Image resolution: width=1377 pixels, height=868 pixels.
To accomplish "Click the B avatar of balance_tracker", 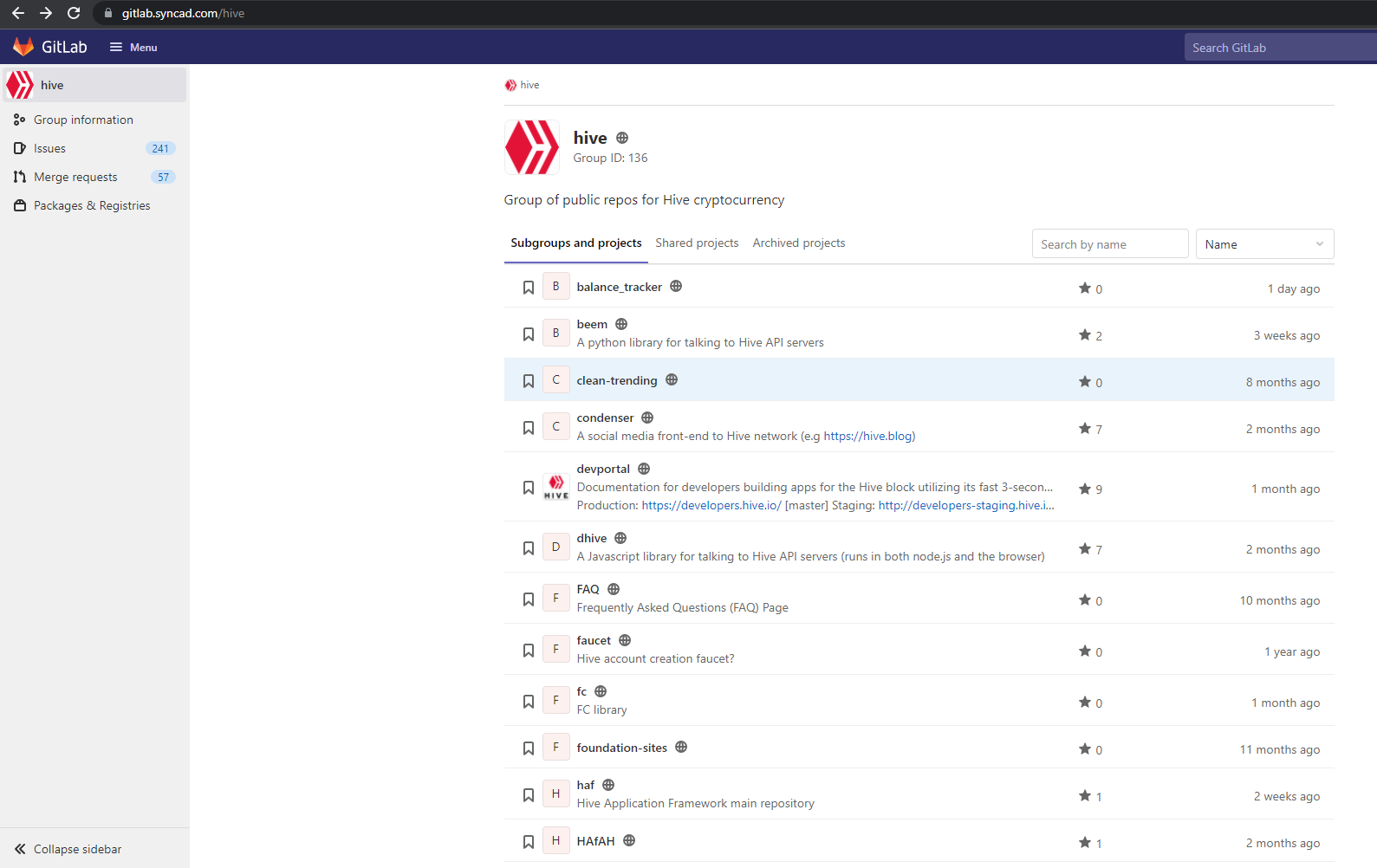I will click(556, 286).
